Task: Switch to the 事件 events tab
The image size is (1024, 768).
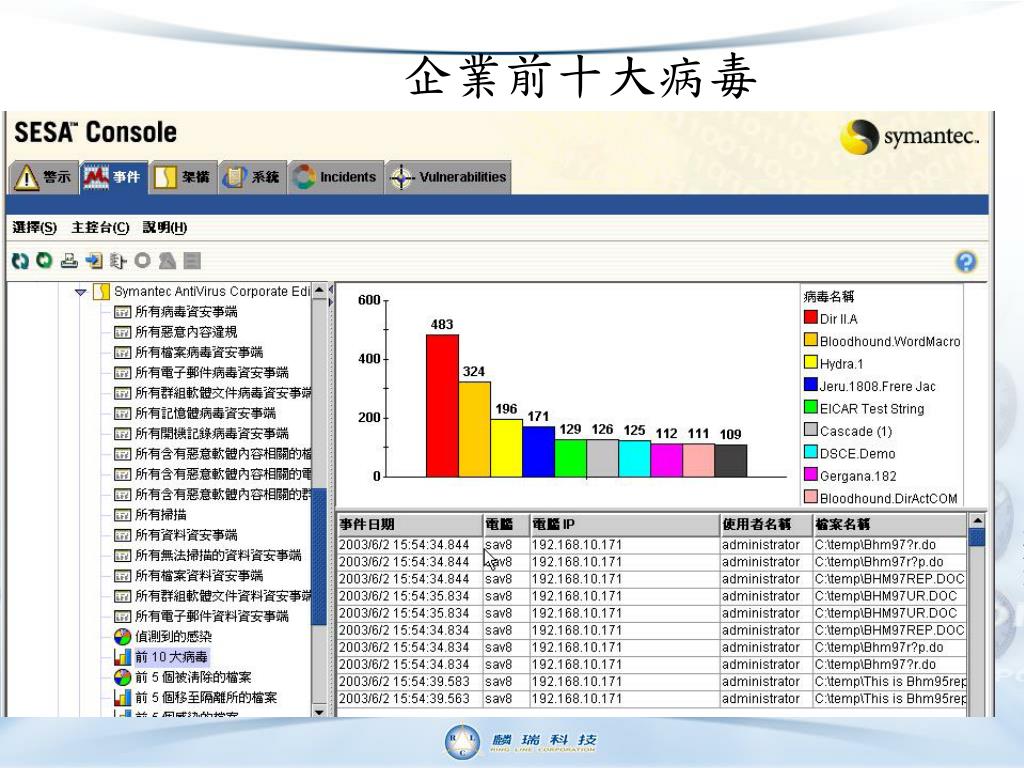Action: pyautogui.click(x=113, y=177)
